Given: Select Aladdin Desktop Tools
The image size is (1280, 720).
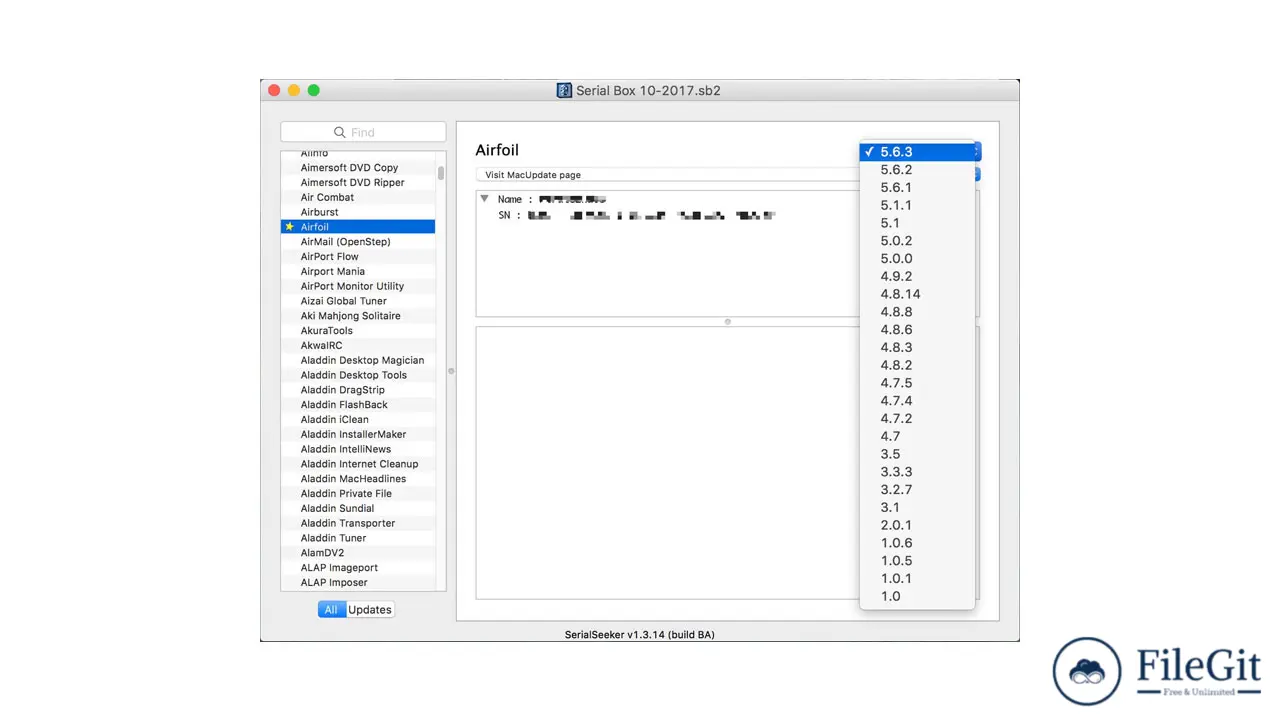Looking at the screenshot, I should point(358,375).
